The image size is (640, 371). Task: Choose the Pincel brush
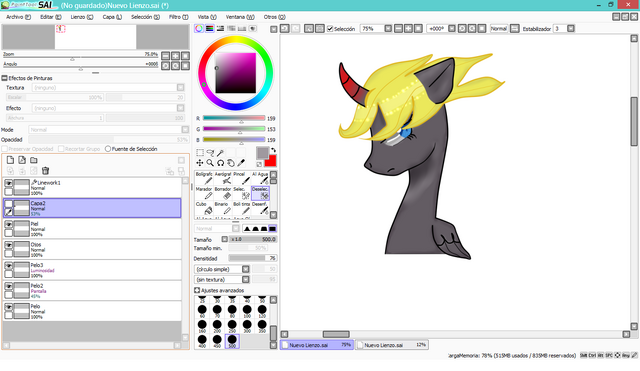(x=242, y=178)
